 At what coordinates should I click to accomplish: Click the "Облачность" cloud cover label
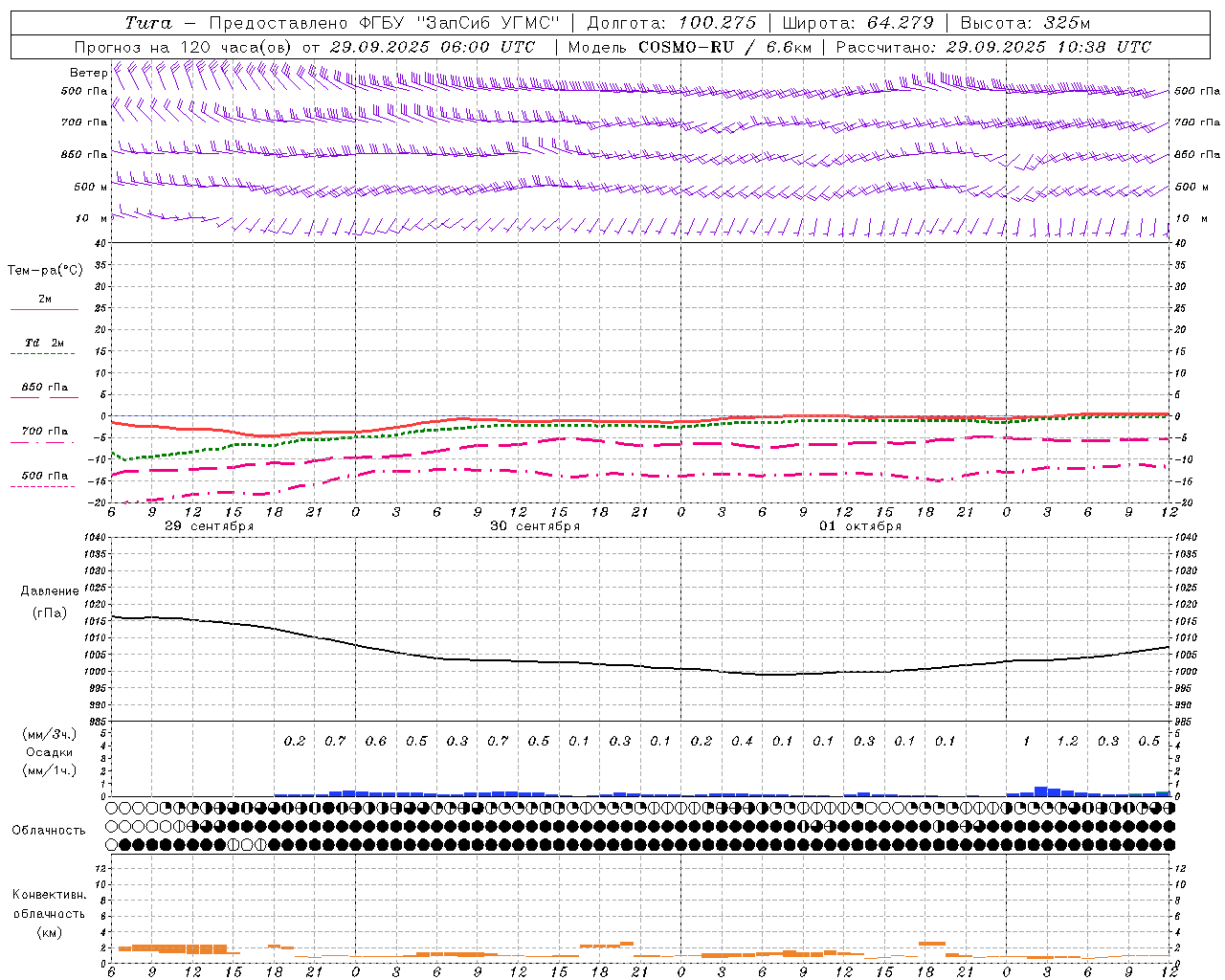(49, 831)
